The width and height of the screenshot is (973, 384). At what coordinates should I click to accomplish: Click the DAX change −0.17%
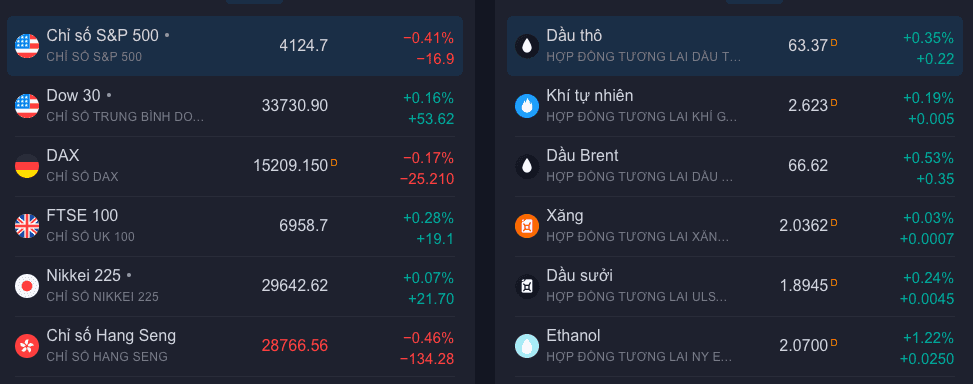428,158
